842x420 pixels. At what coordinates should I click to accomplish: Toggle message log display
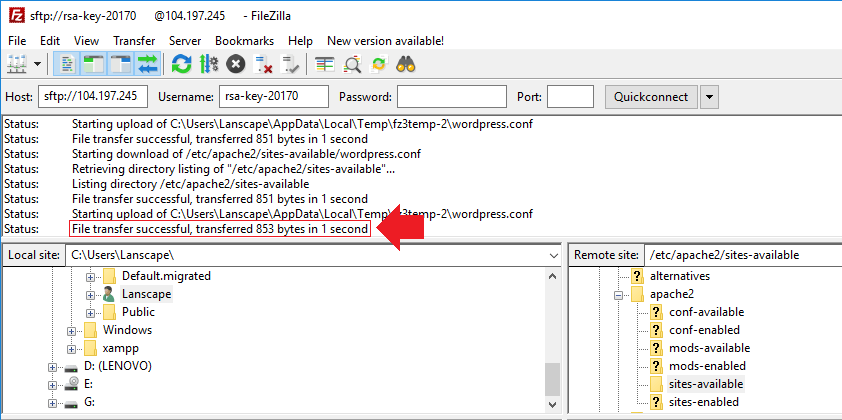tap(68, 65)
